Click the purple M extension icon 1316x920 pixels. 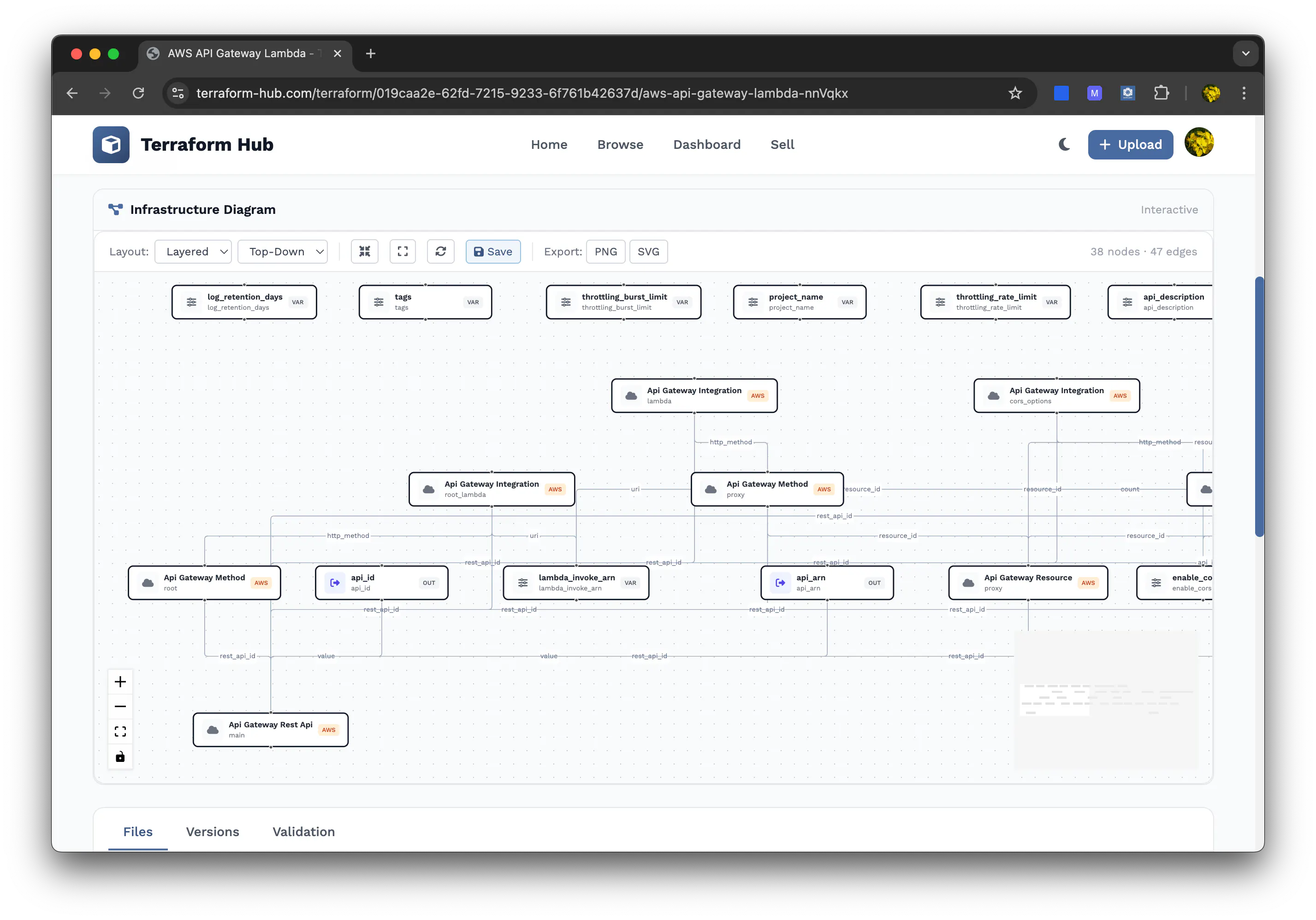pos(1094,93)
